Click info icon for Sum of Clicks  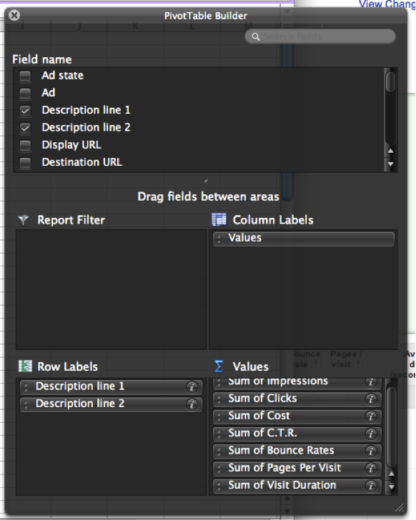click(371, 399)
